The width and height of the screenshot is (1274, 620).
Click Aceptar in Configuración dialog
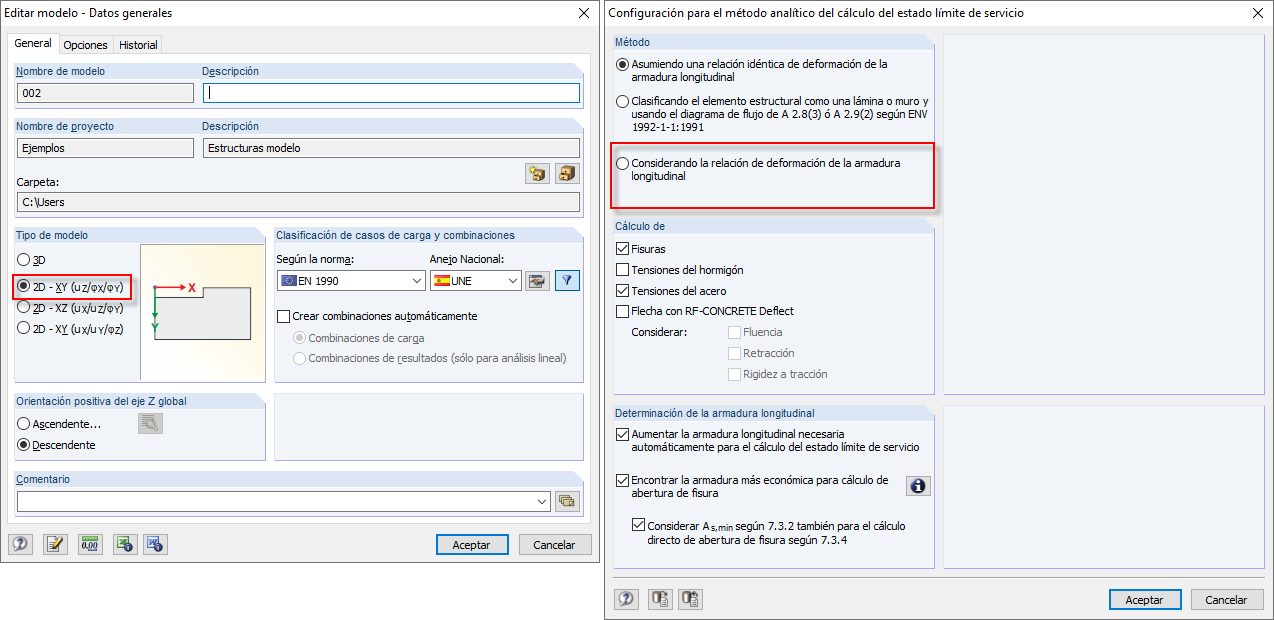[1145, 600]
